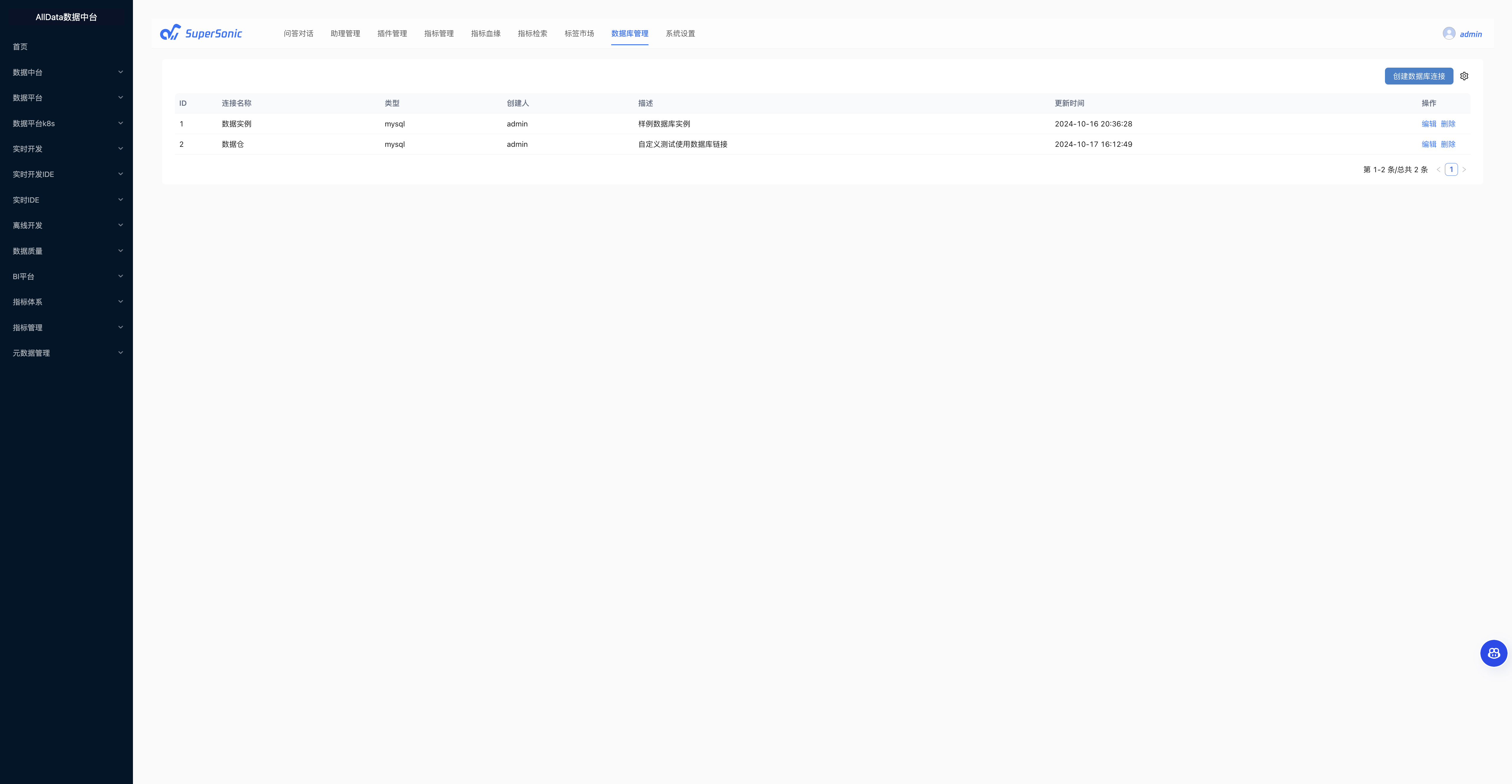Expand the 数据中台 sidebar menu
Screen dimensions: 1512x784
coord(66,72)
